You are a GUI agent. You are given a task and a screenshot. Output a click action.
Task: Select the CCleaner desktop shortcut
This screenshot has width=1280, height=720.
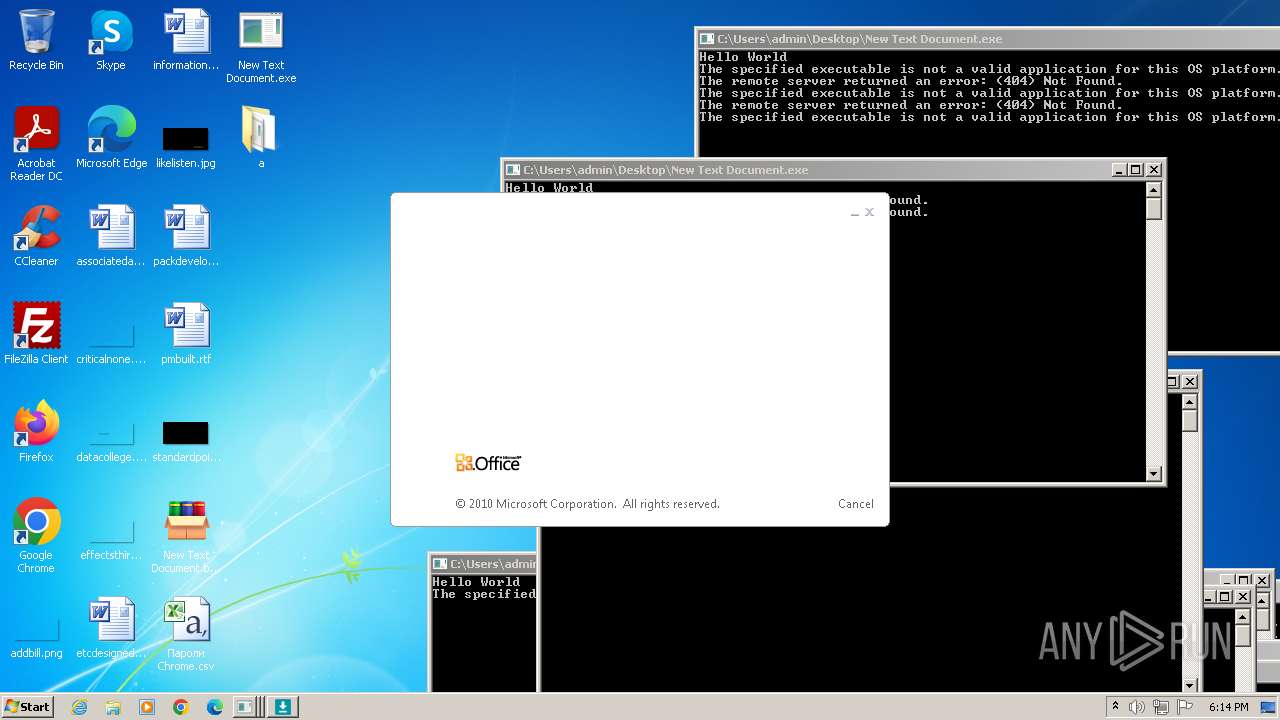coord(36,237)
